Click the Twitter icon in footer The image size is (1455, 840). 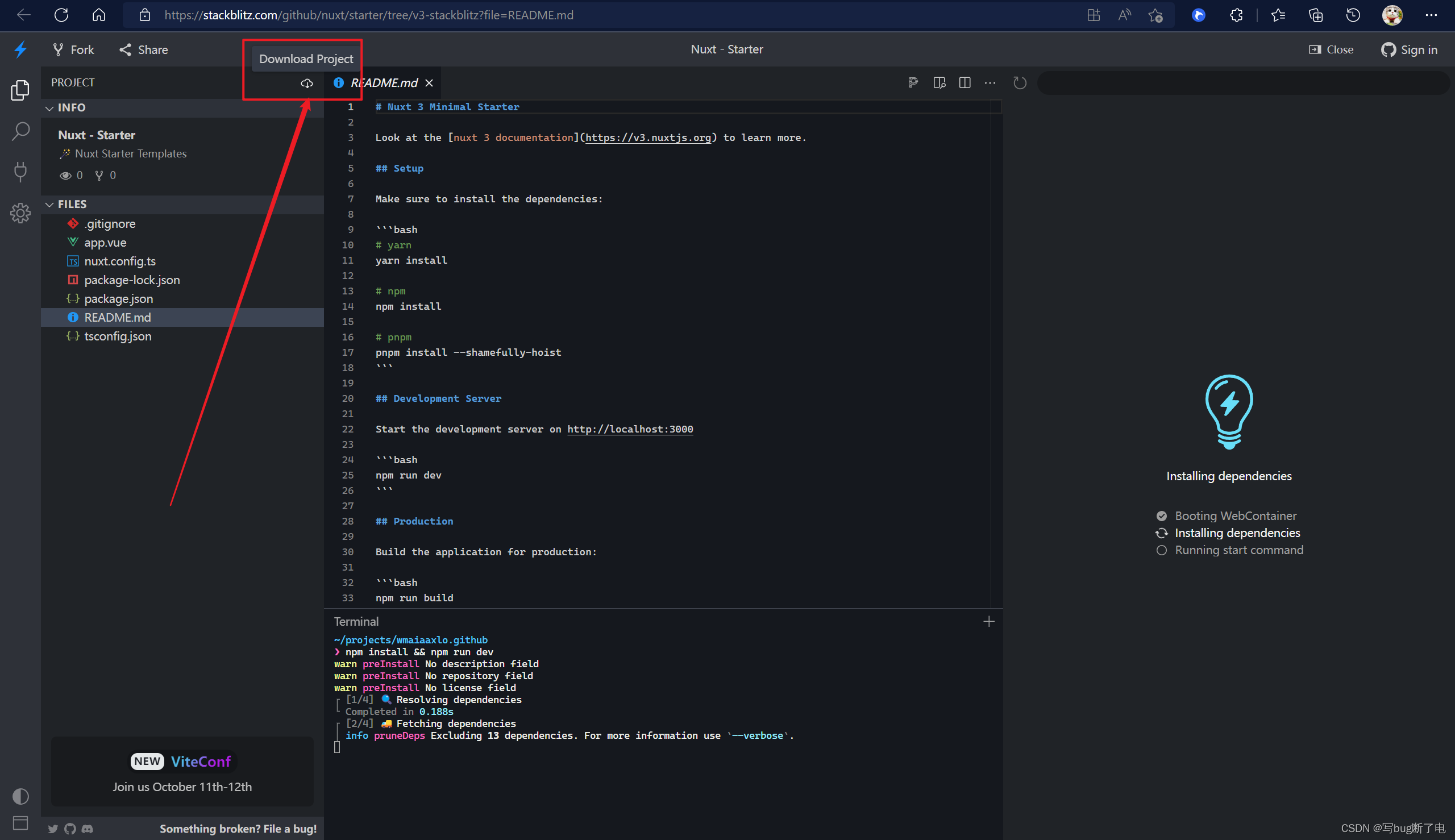(x=53, y=829)
